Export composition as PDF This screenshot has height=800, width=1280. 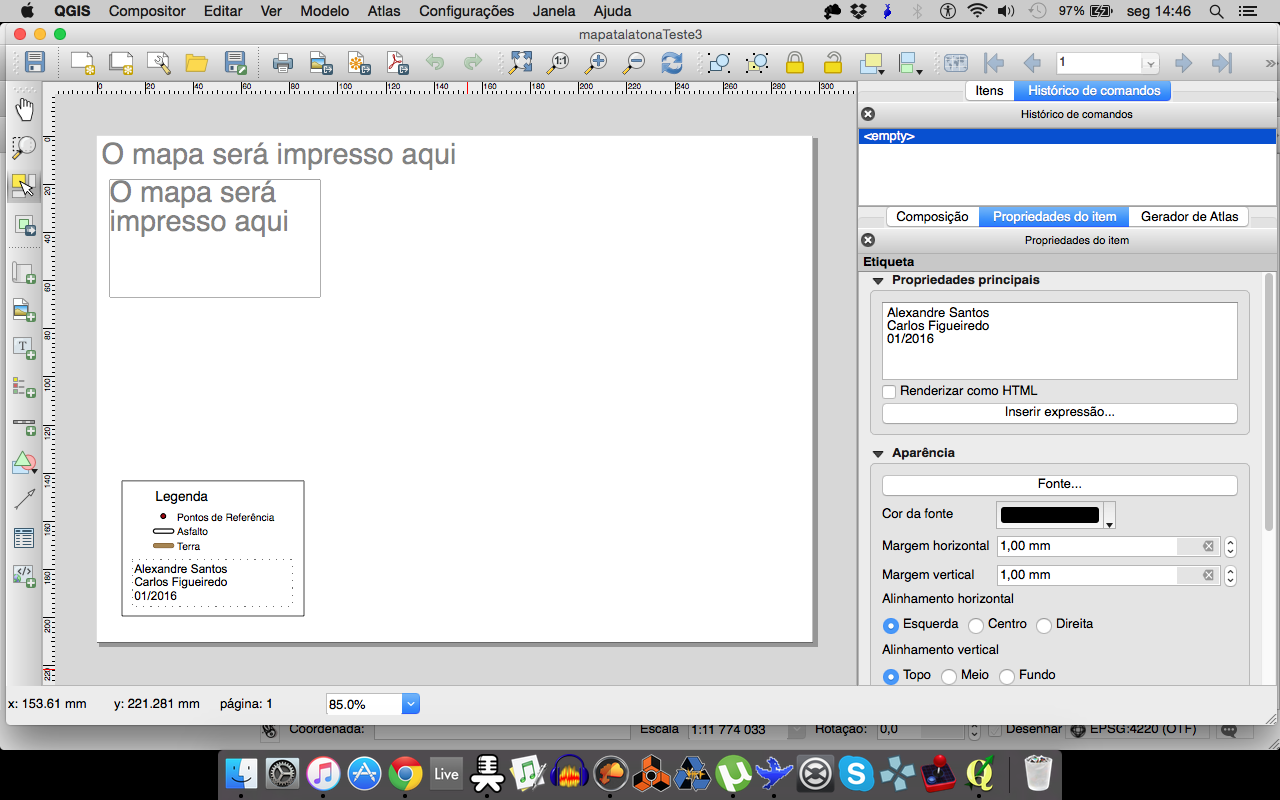click(398, 63)
